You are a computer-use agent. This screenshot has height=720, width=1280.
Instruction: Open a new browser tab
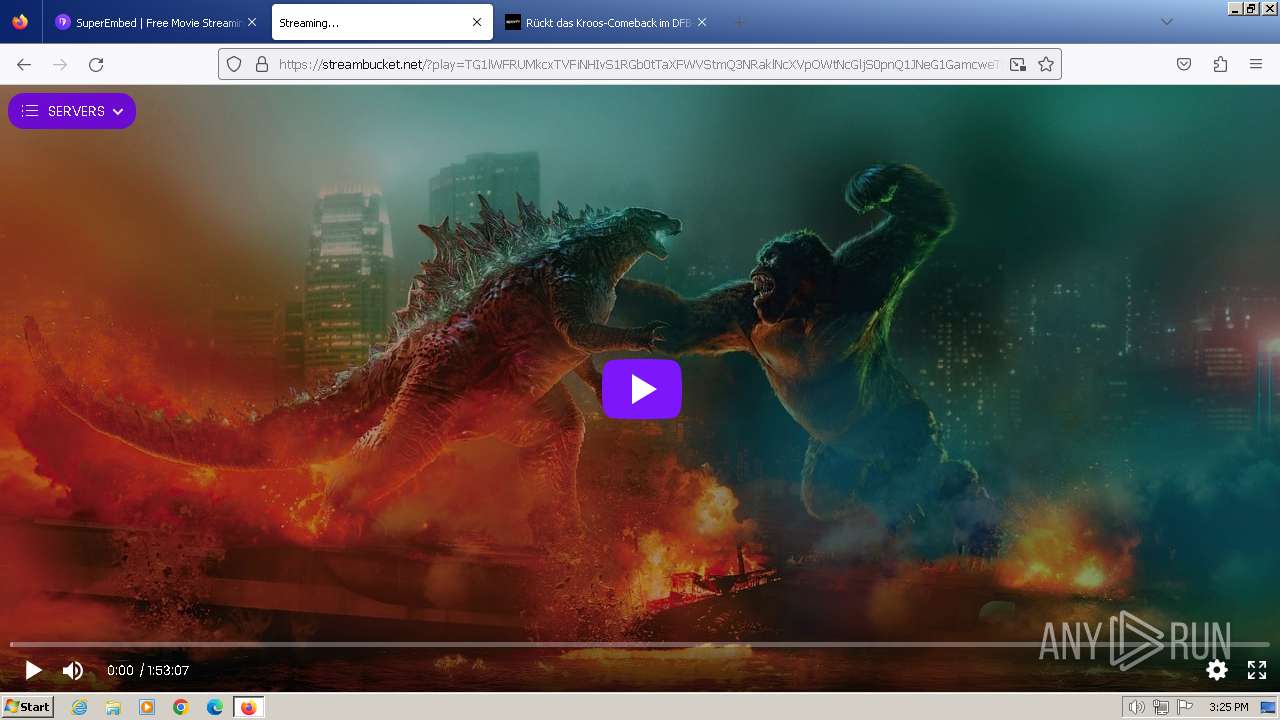click(740, 22)
